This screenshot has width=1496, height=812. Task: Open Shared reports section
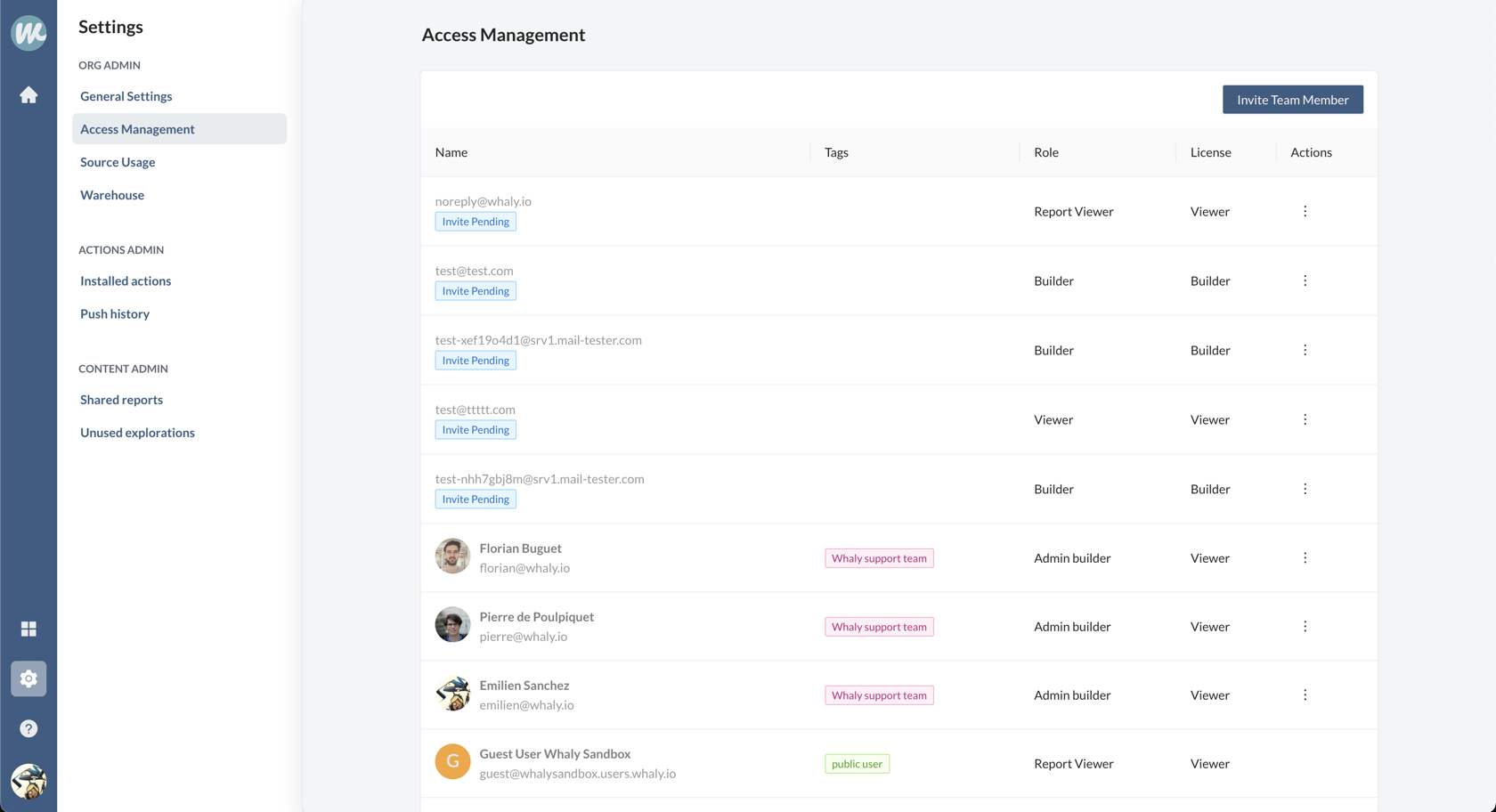(x=121, y=400)
